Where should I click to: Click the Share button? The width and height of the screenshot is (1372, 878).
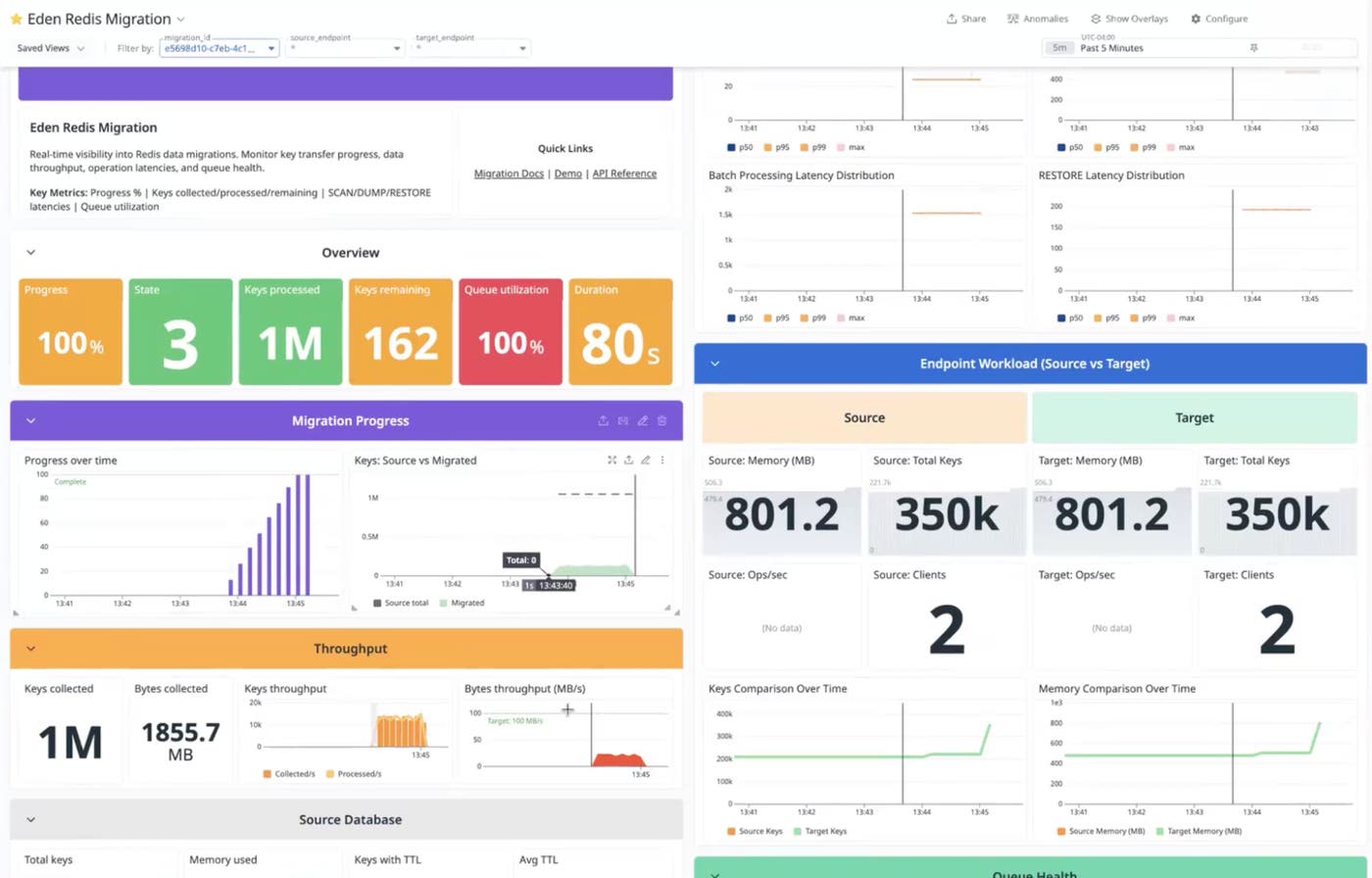pos(966,19)
